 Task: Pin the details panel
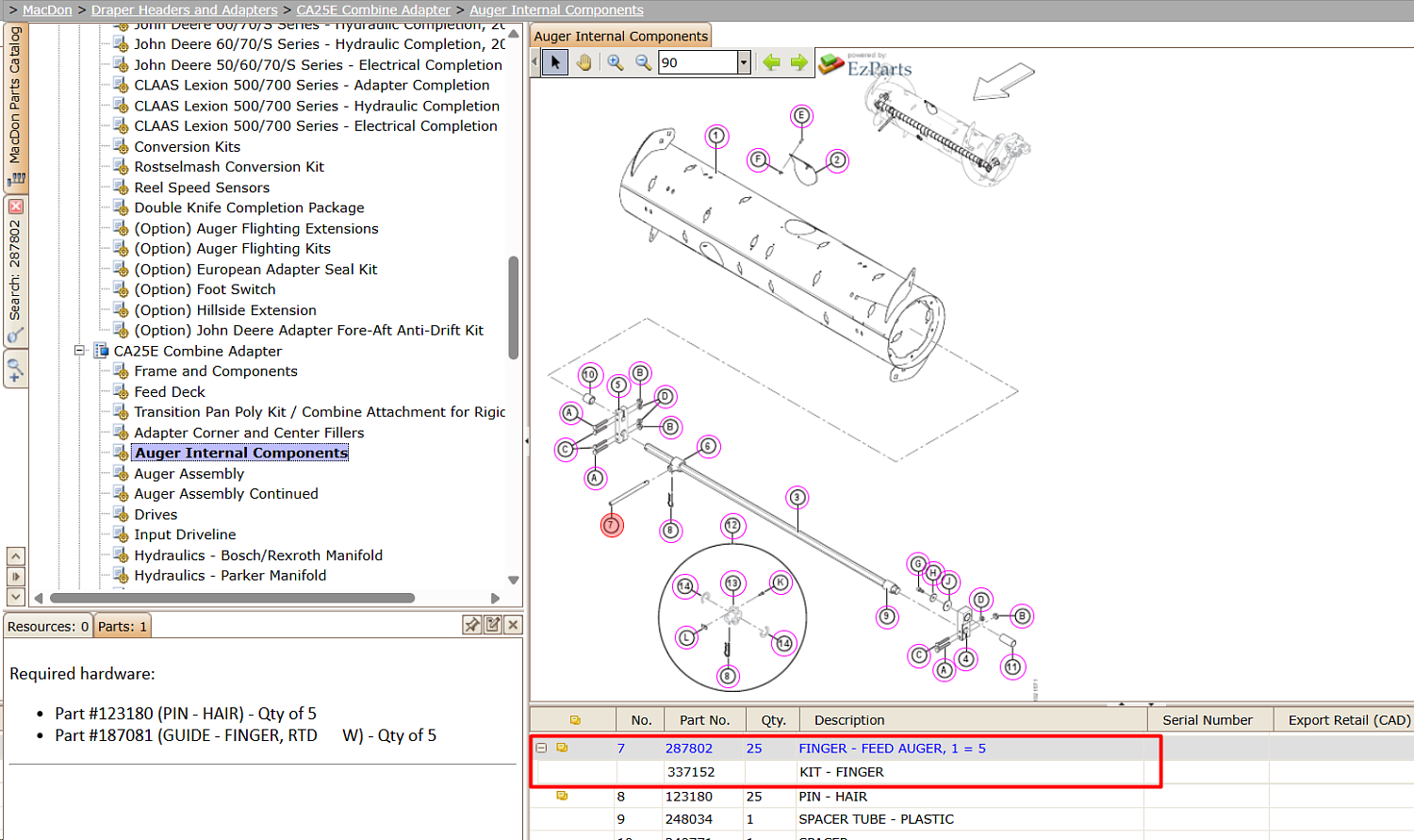click(472, 625)
